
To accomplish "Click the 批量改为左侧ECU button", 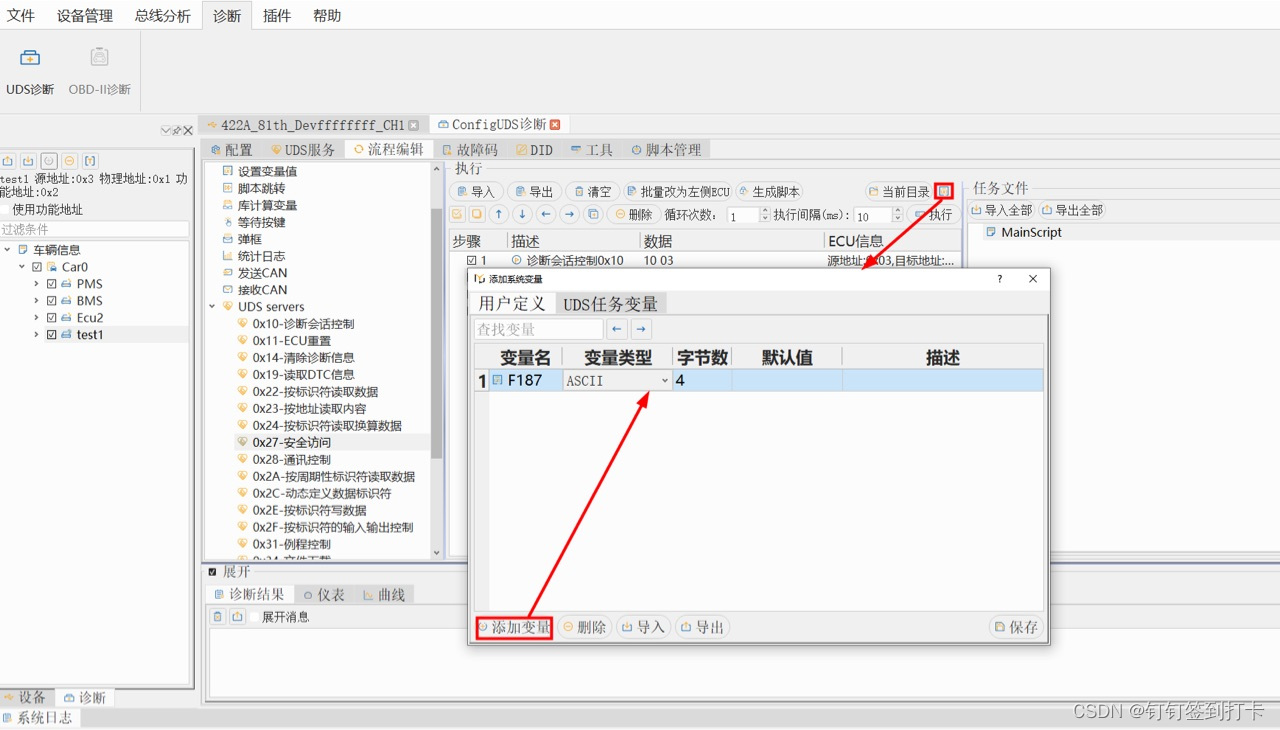I will pyautogui.click(x=678, y=191).
